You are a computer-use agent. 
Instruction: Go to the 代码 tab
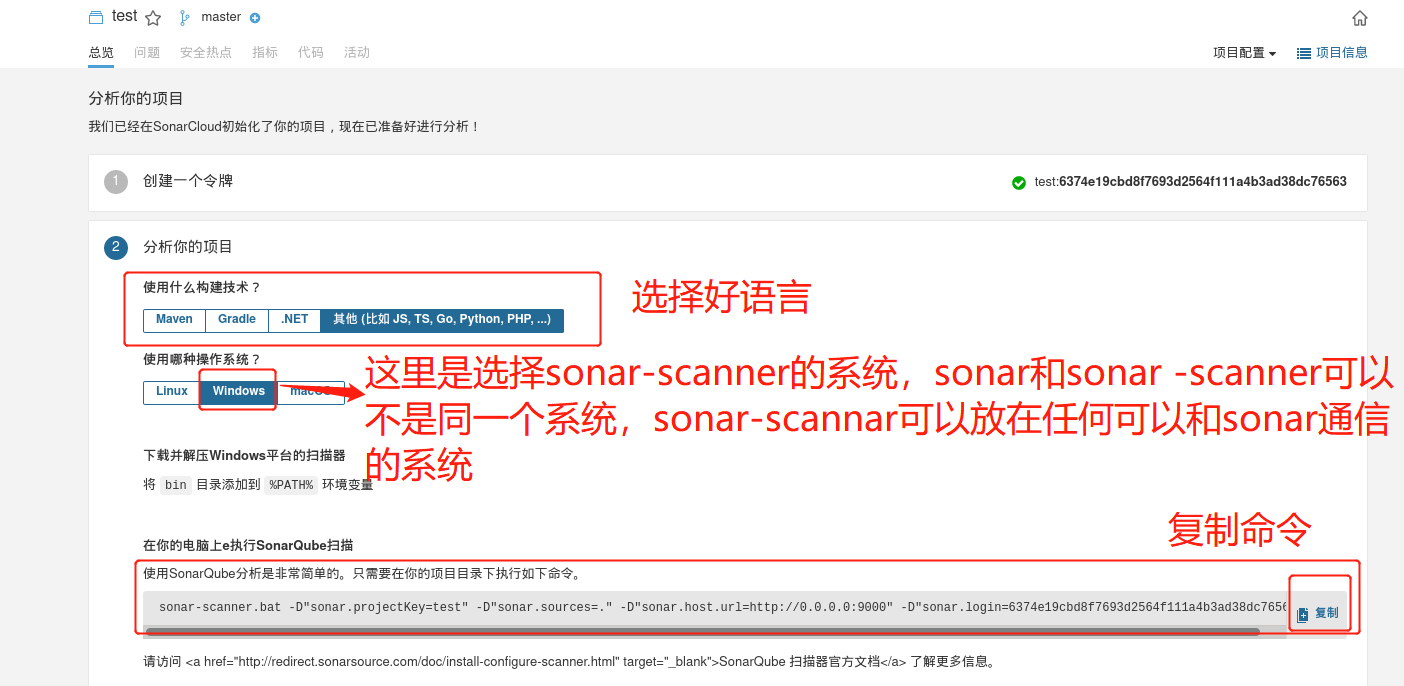pyautogui.click(x=311, y=52)
